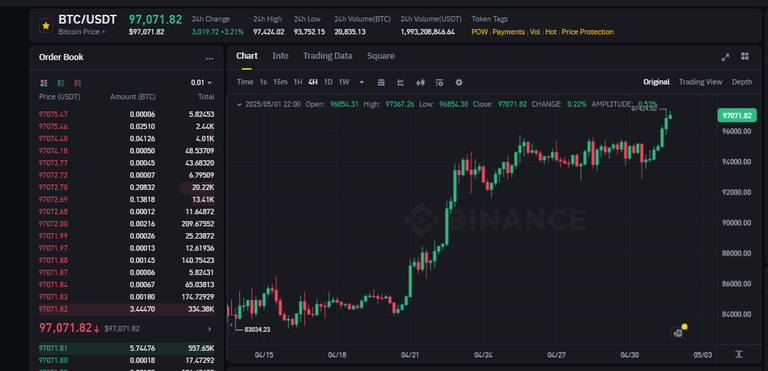768x371 pixels.
Task: Open the multi-chart grid layout icon
Action: point(745,56)
